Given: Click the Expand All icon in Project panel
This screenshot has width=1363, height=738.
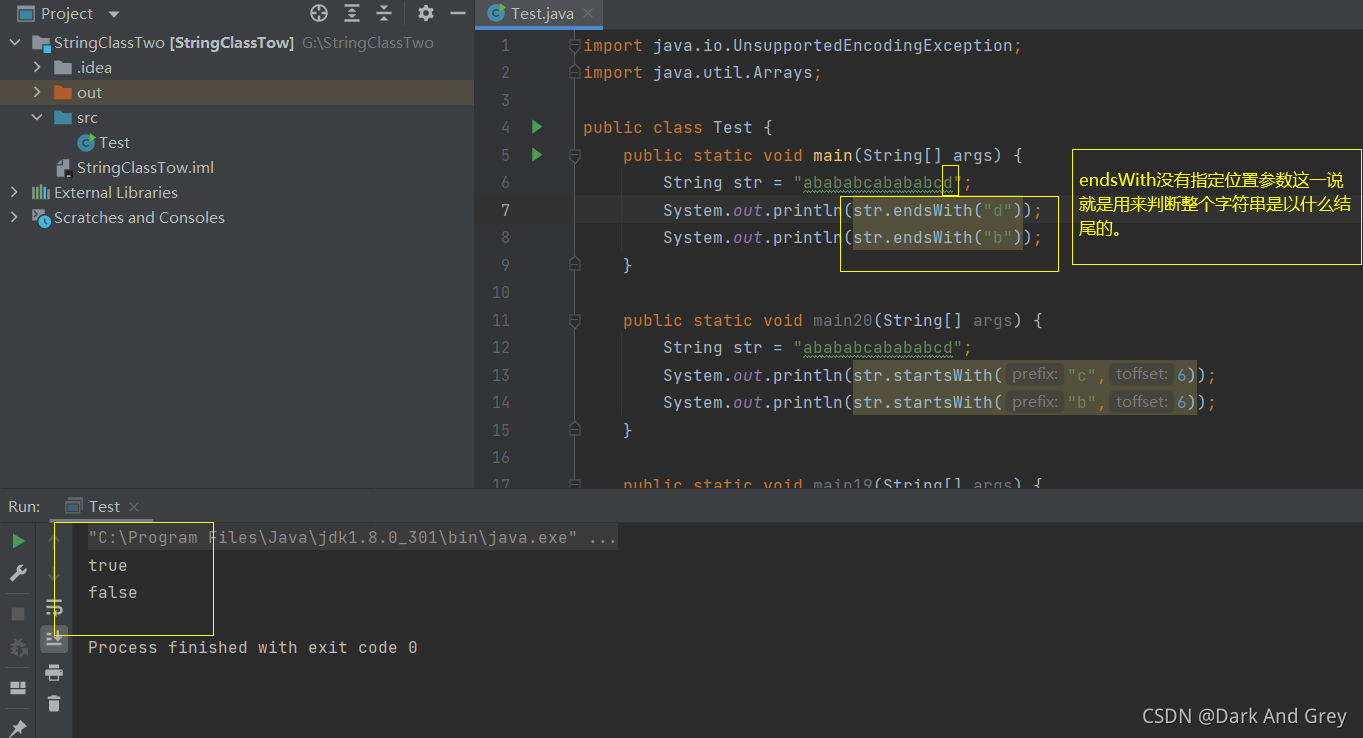Looking at the screenshot, I should 352,13.
